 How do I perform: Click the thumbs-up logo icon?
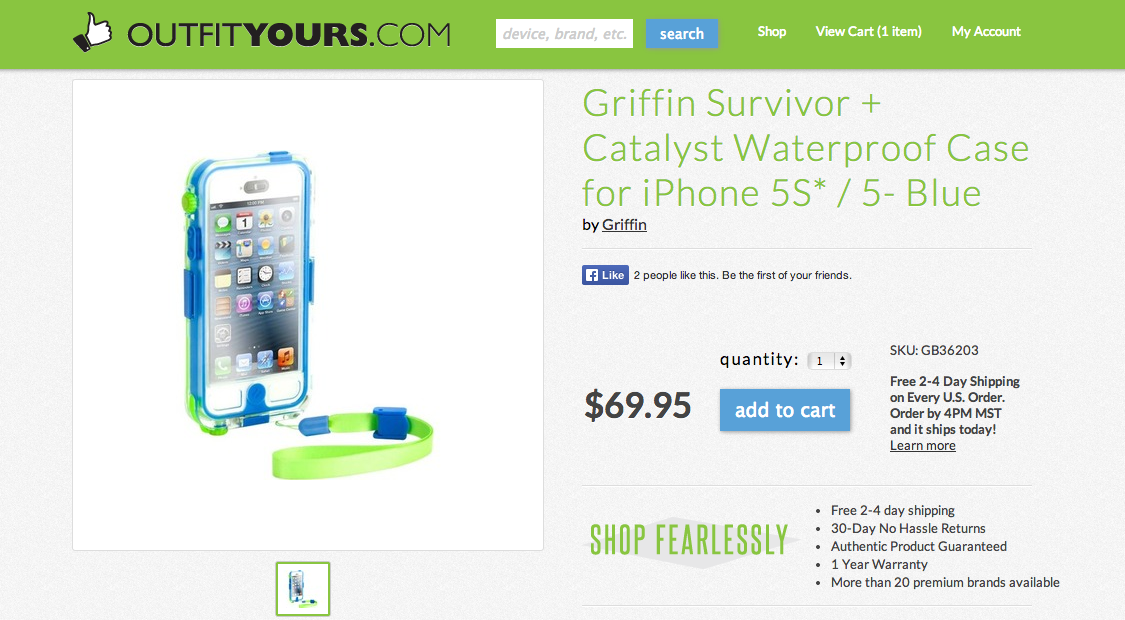[x=93, y=32]
